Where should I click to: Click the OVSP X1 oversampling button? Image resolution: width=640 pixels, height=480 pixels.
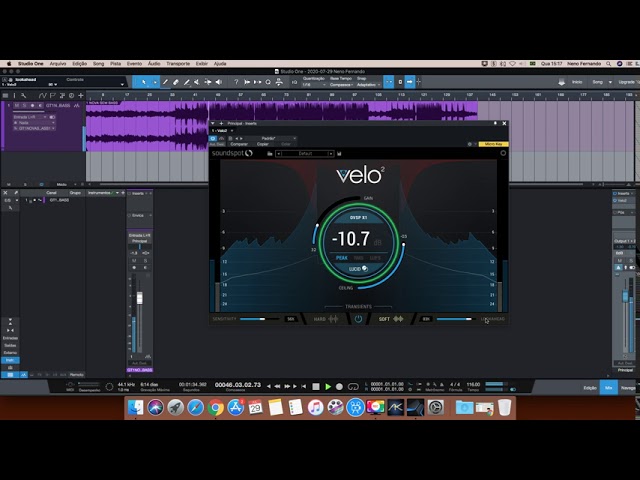pyautogui.click(x=358, y=218)
